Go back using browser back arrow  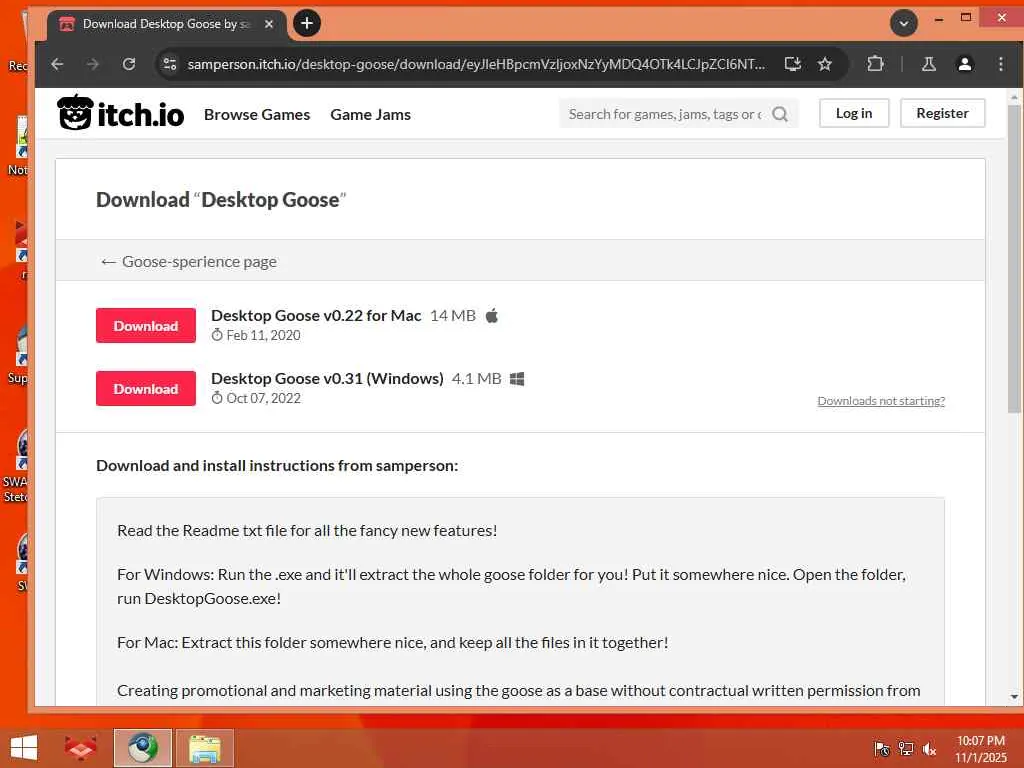(x=57, y=64)
